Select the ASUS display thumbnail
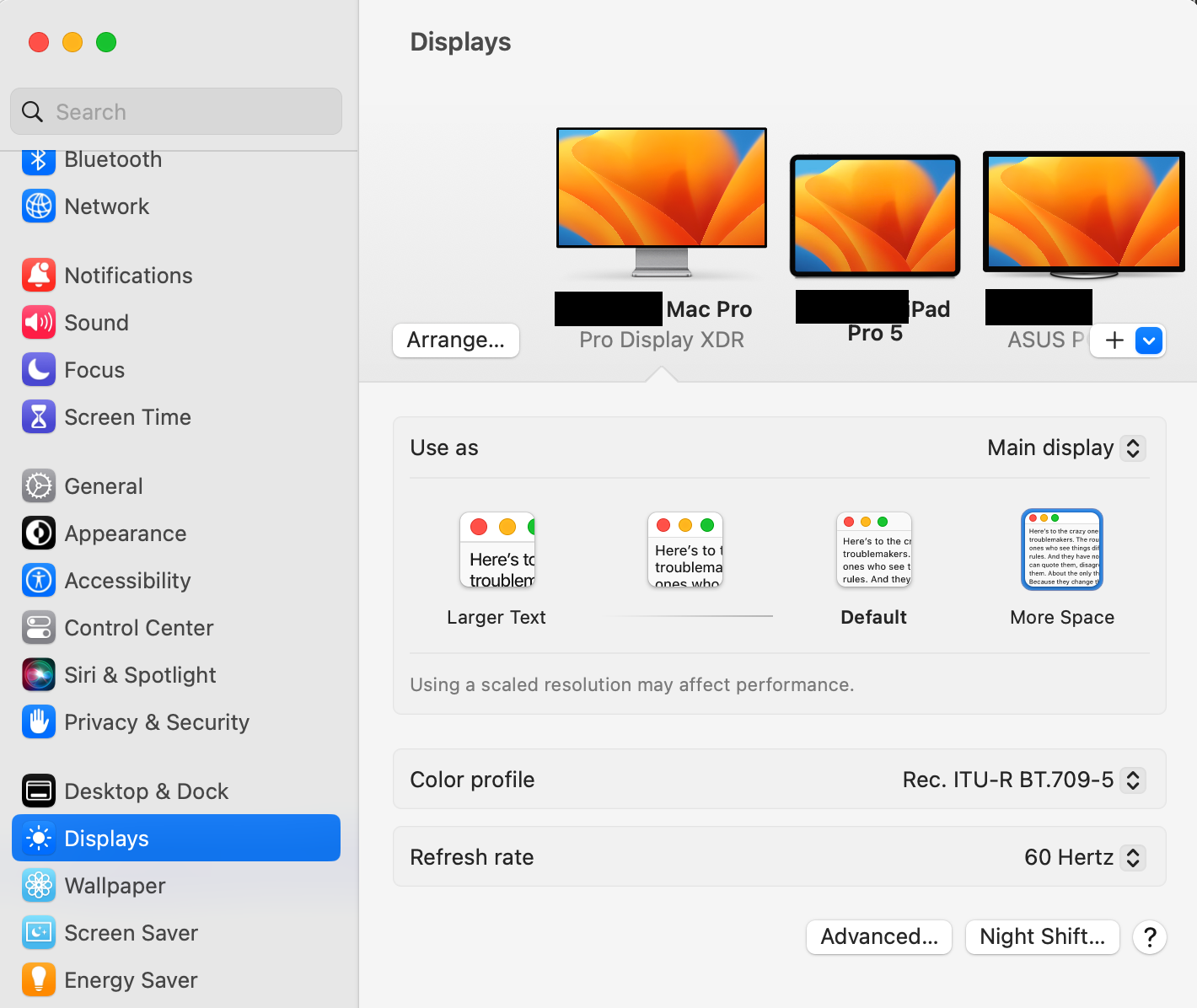 1084,215
